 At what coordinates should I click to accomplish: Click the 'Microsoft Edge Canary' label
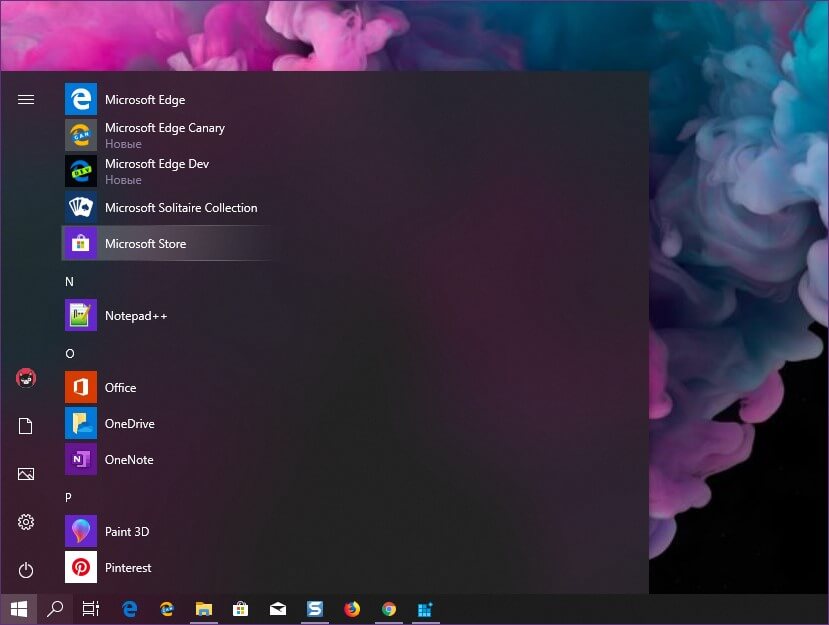pos(165,128)
